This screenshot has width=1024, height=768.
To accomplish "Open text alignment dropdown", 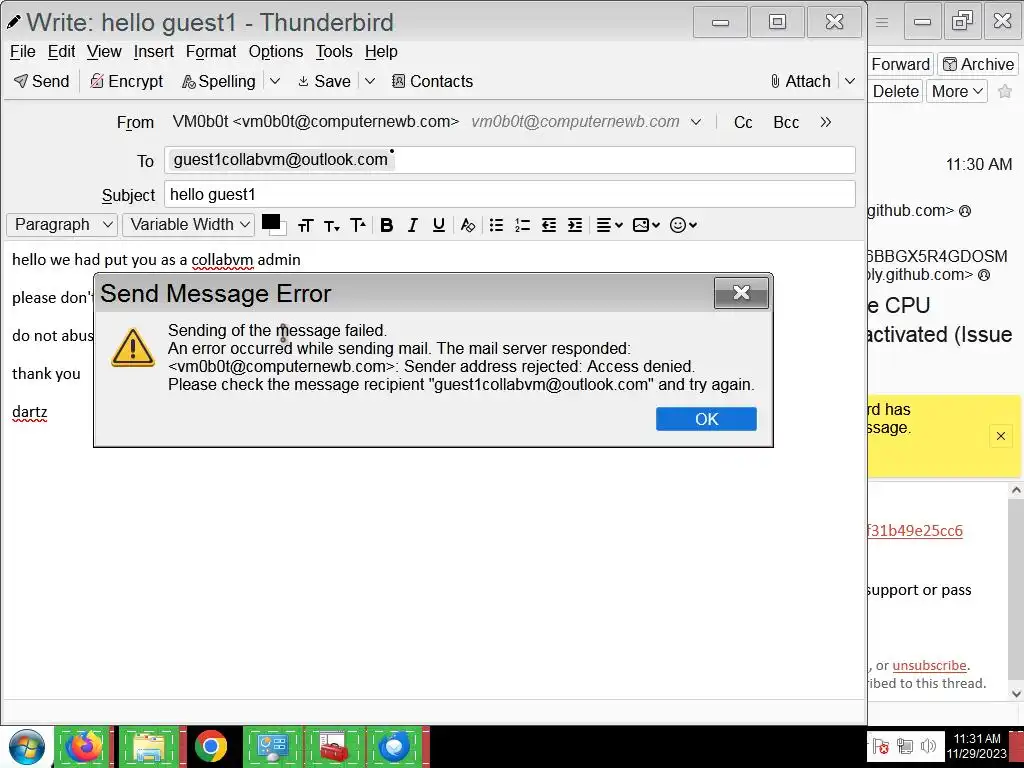I will click(x=610, y=225).
